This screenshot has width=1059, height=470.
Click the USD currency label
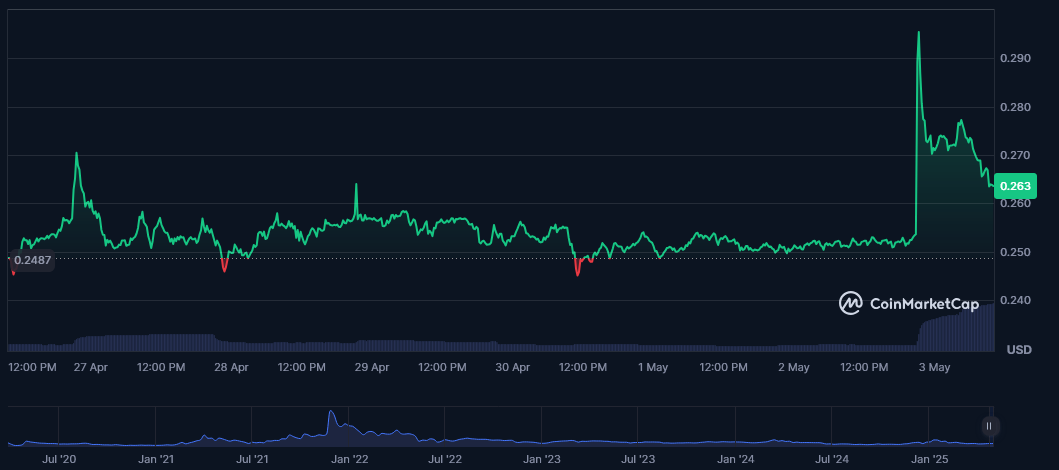click(1019, 350)
